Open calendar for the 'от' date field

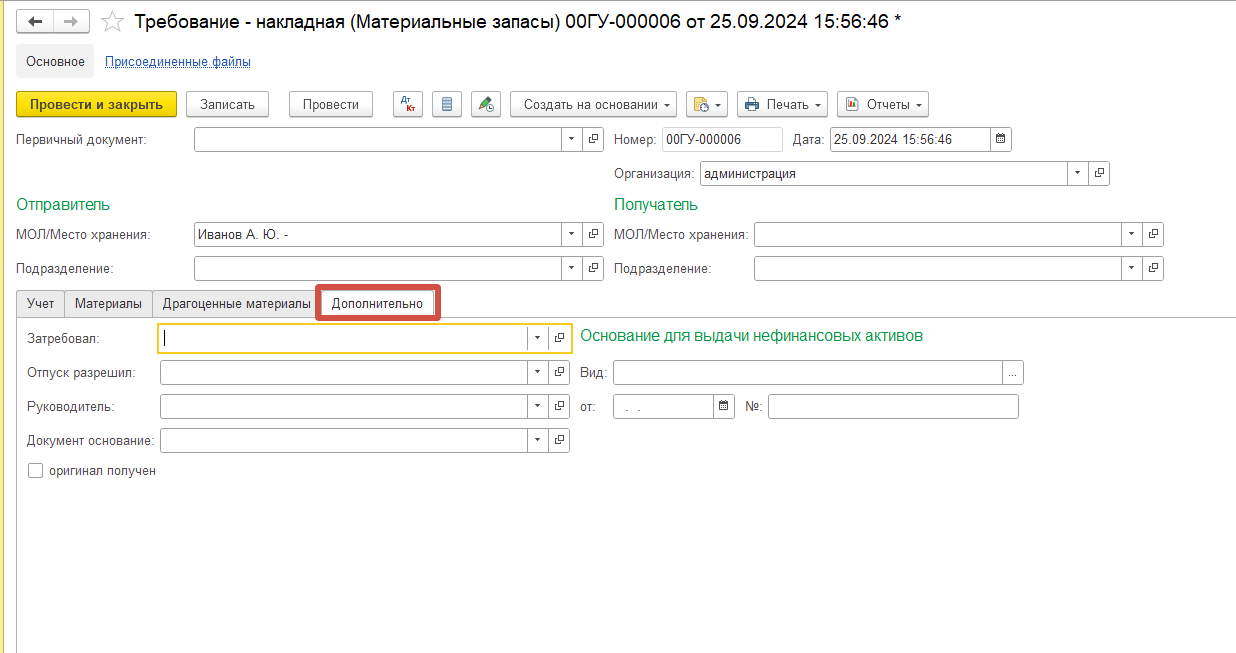(x=724, y=407)
